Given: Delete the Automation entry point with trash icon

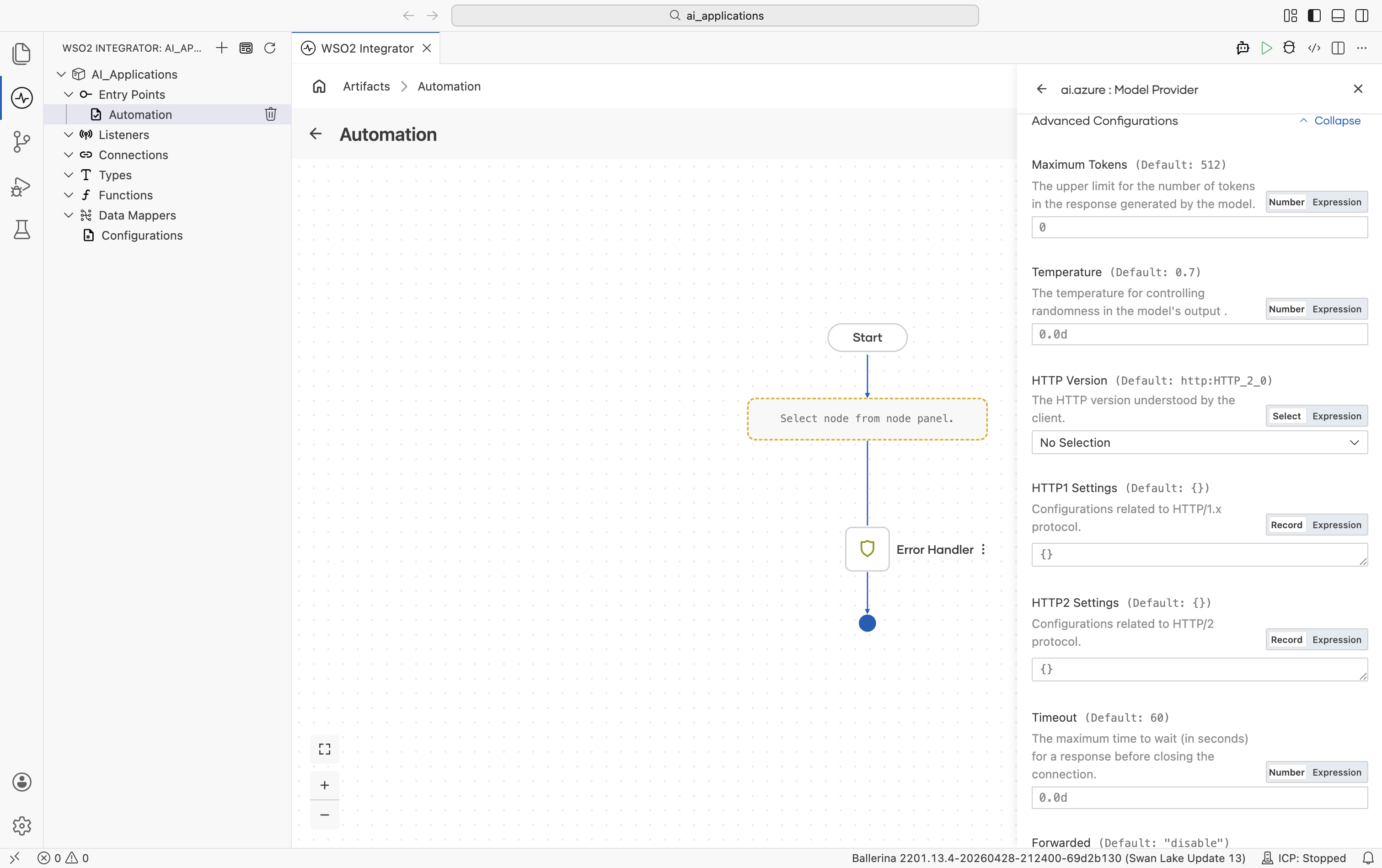Looking at the screenshot, I should click(270, 114).
